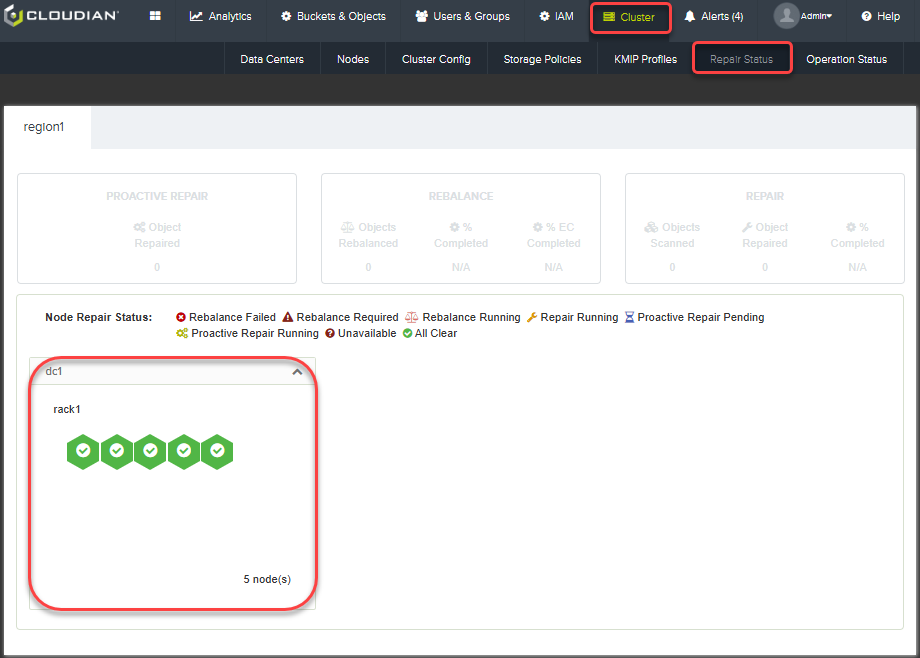The width and height of the screenshot is (920, 658).
Task: Open the Admin dropdown menu
Action: [817, 16]
